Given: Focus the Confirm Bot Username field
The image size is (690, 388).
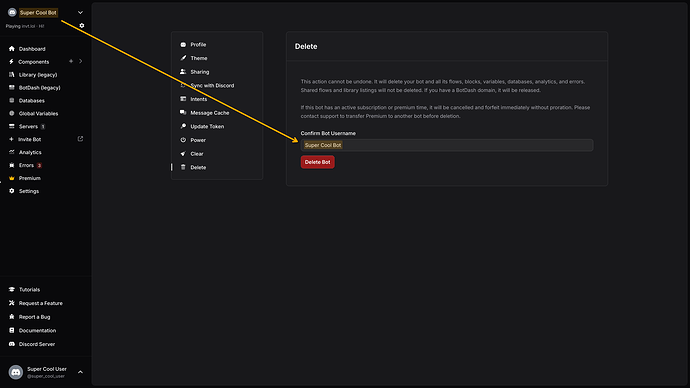Looking at the screenshot, I should click(447, 145).
